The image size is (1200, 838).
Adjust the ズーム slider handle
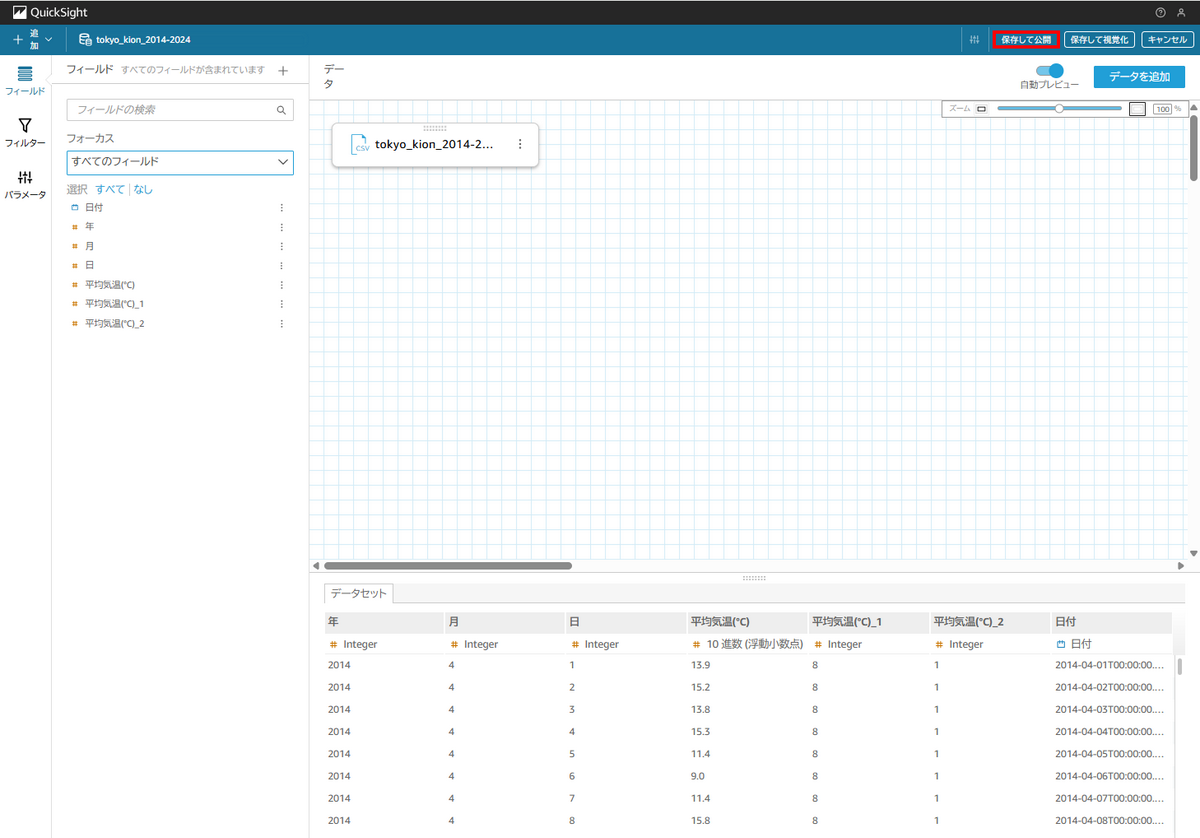[1059, 108]
